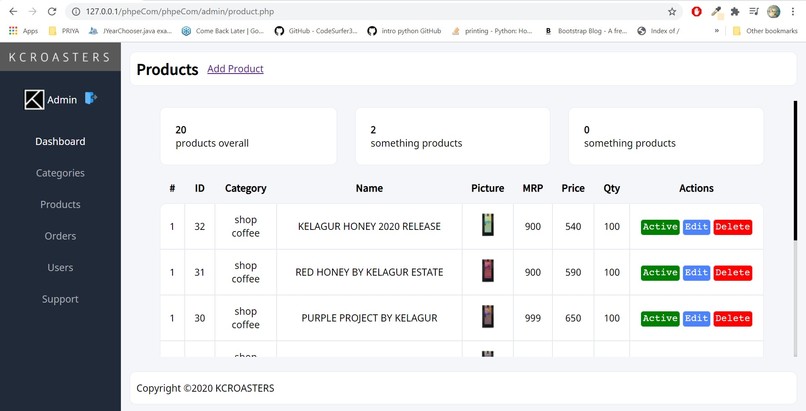The image size is (806, 411).
Task: Click the '20 products overall' card
Action: 248,136
